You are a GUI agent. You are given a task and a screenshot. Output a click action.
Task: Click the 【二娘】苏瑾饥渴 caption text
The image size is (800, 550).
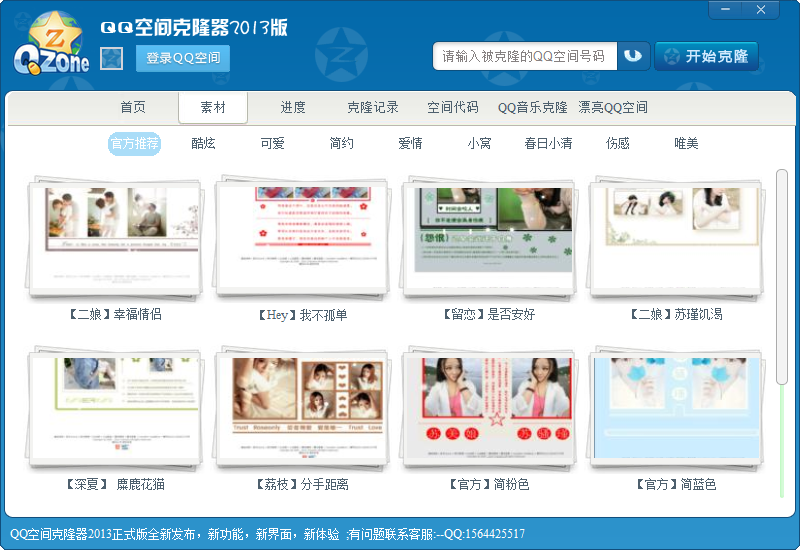click(676, 314)
